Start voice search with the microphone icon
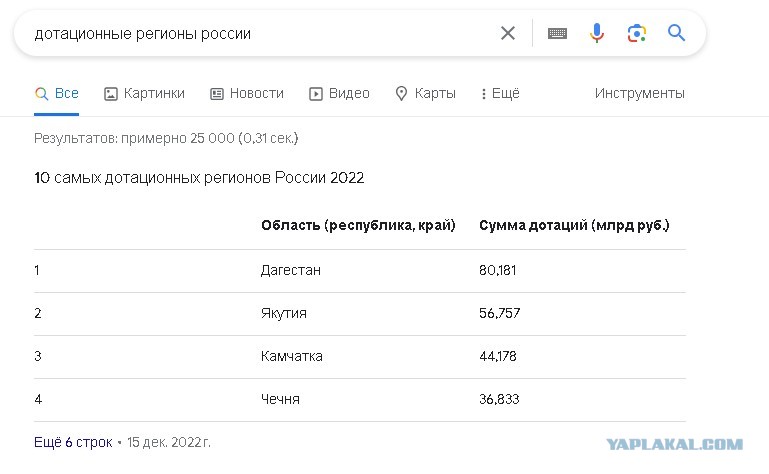Viewport: 769px width, 474px height. pos(597,33)
